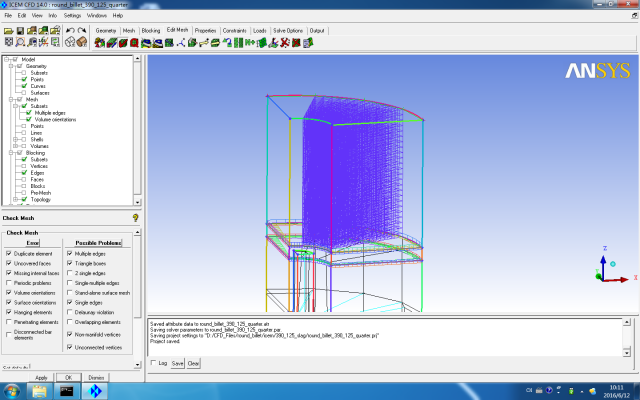This screenshot has height=400, width=640.
Task: Click Clear button in message window
Action: 194,363
